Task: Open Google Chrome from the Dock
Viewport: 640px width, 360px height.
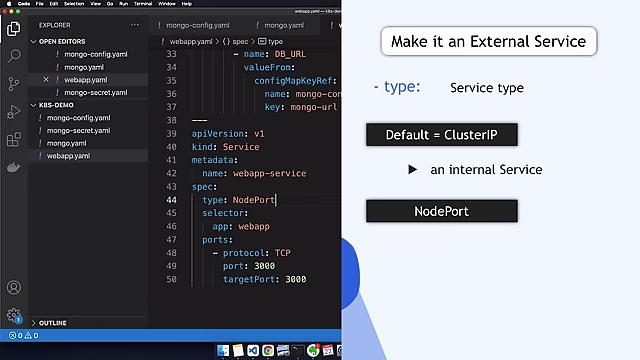Action: 268,350
